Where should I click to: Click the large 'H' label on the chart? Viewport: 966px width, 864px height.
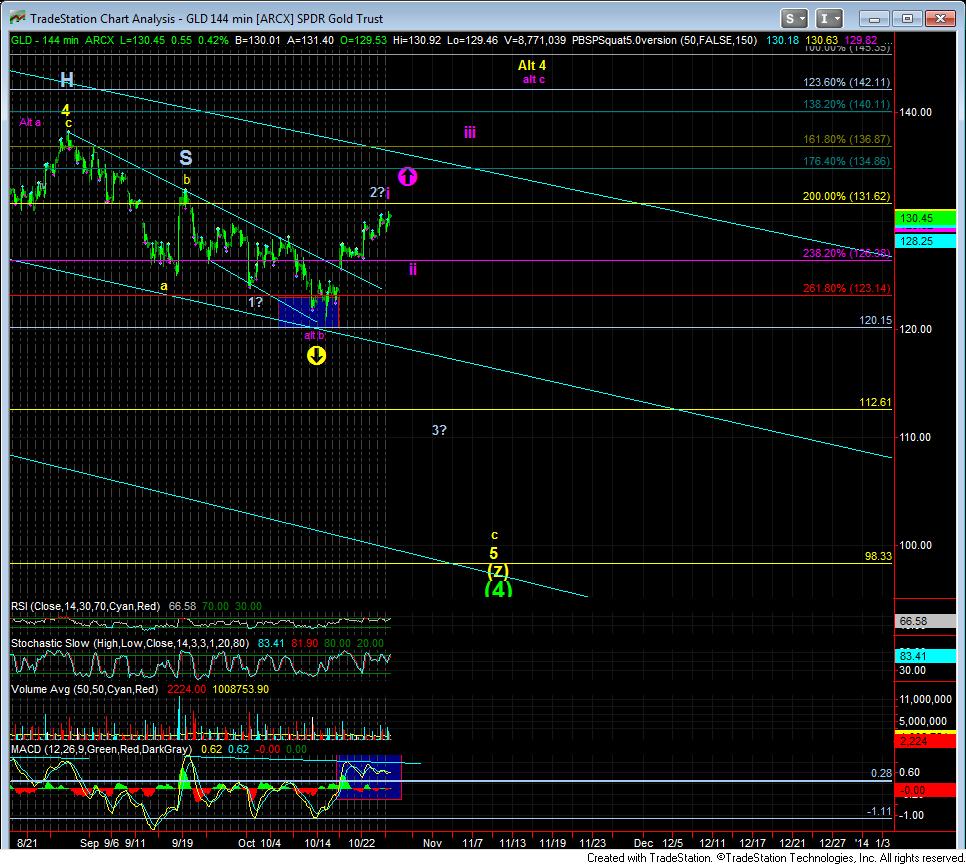point(67,79)
